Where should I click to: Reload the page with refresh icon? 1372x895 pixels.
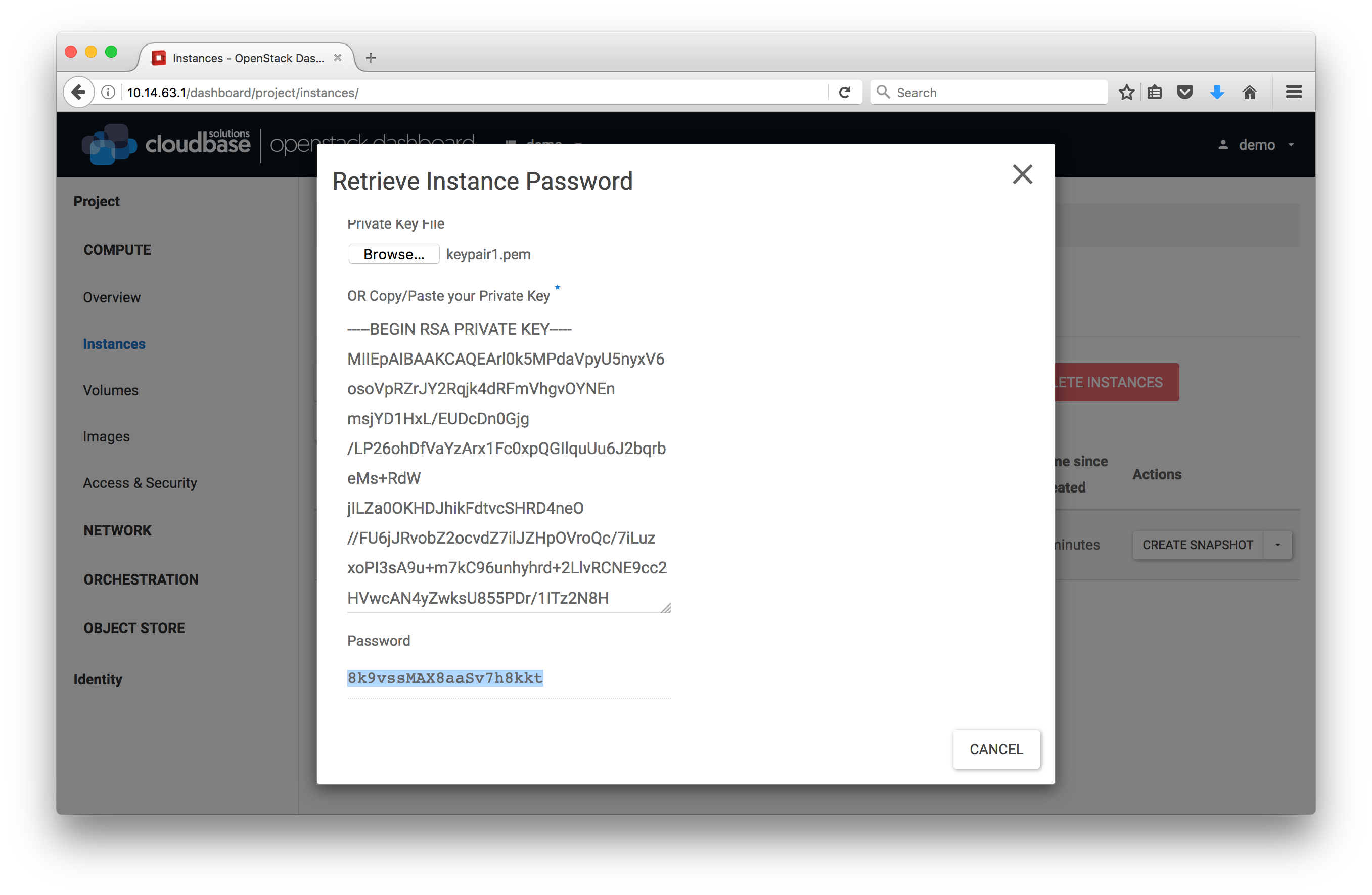pyautogui.click(x=845, y=92)
